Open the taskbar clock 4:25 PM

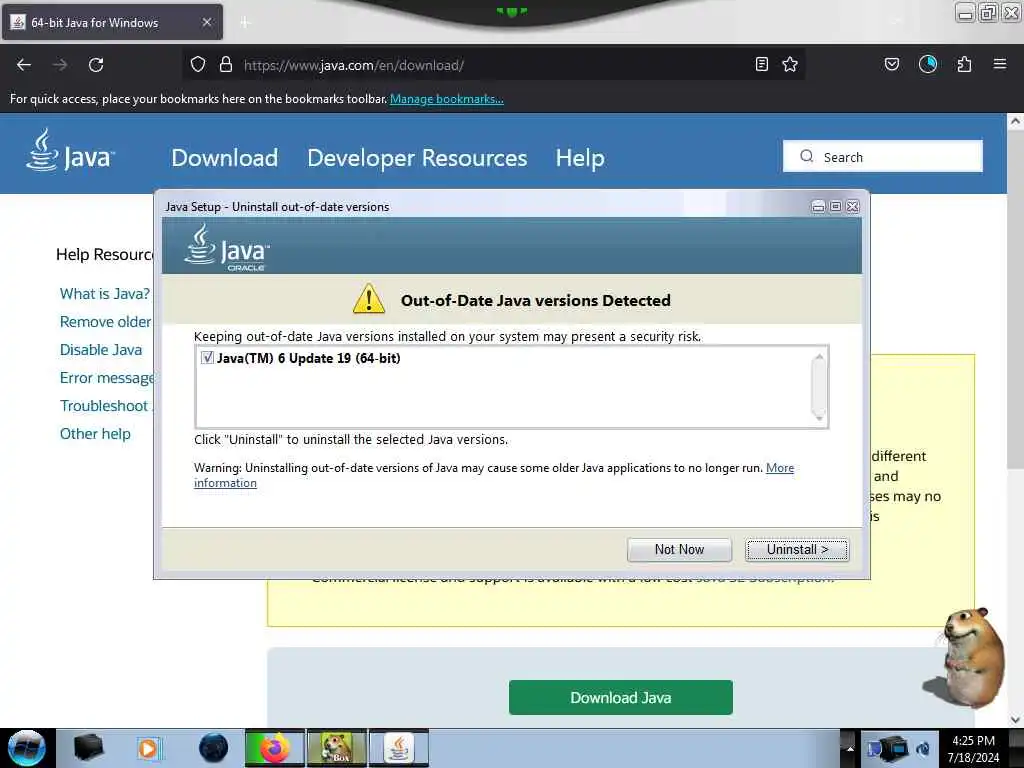tap(974, 749)
